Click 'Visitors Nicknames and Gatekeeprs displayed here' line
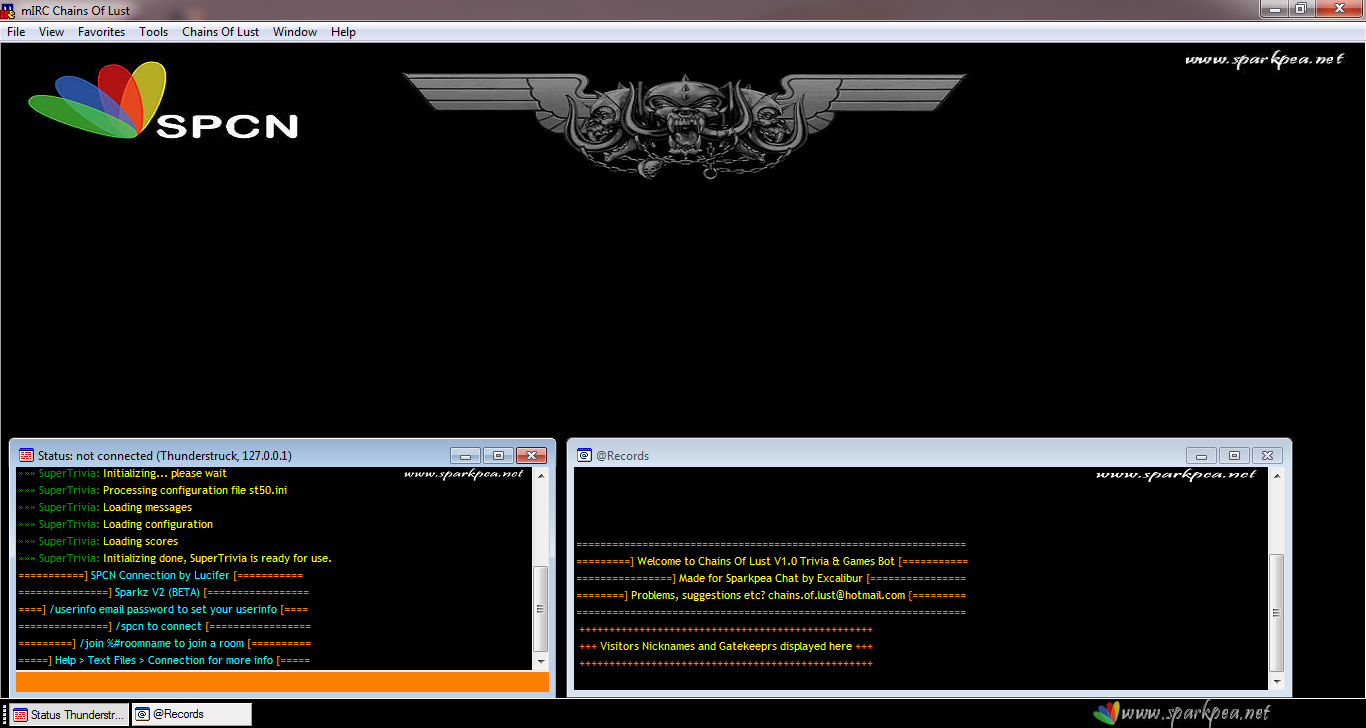Screen dimensions: 1366x728 coord(726,646)
